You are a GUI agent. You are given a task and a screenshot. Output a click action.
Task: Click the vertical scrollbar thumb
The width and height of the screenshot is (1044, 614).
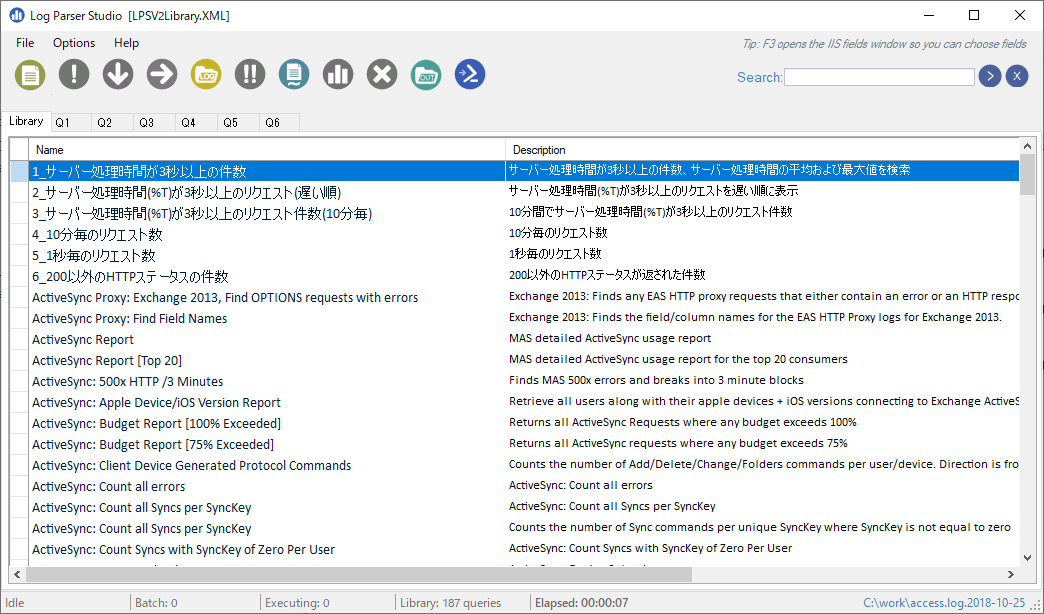point(1027,175)
